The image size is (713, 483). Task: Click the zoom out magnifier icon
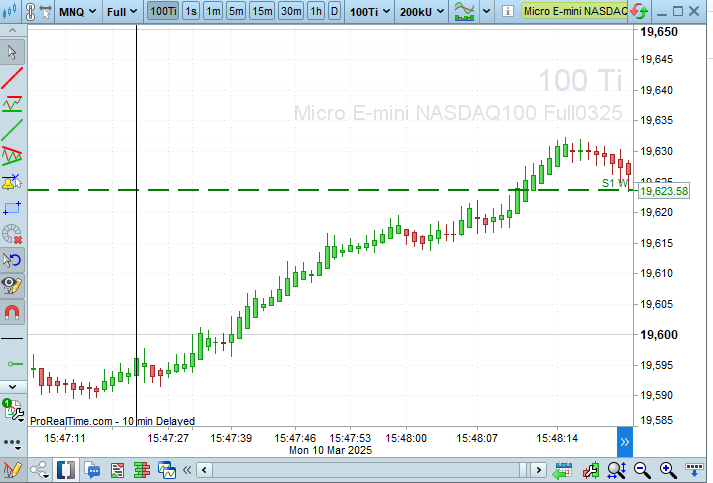click(642, 470)
